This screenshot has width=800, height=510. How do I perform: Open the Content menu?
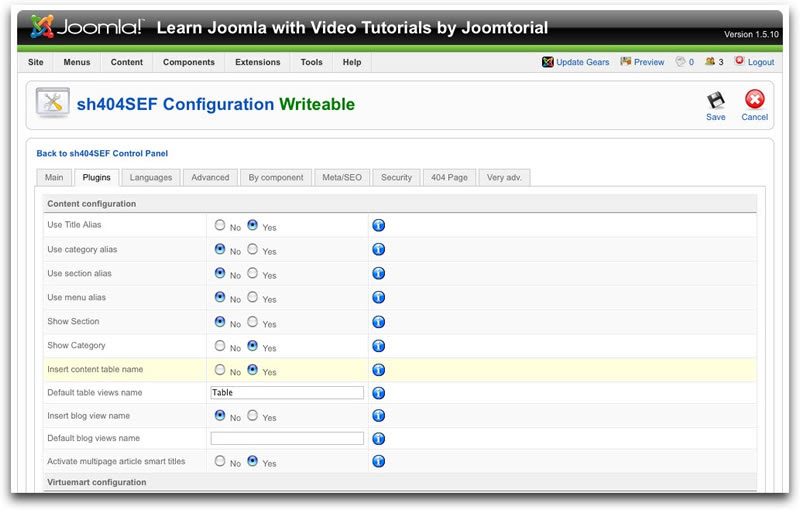127,62
